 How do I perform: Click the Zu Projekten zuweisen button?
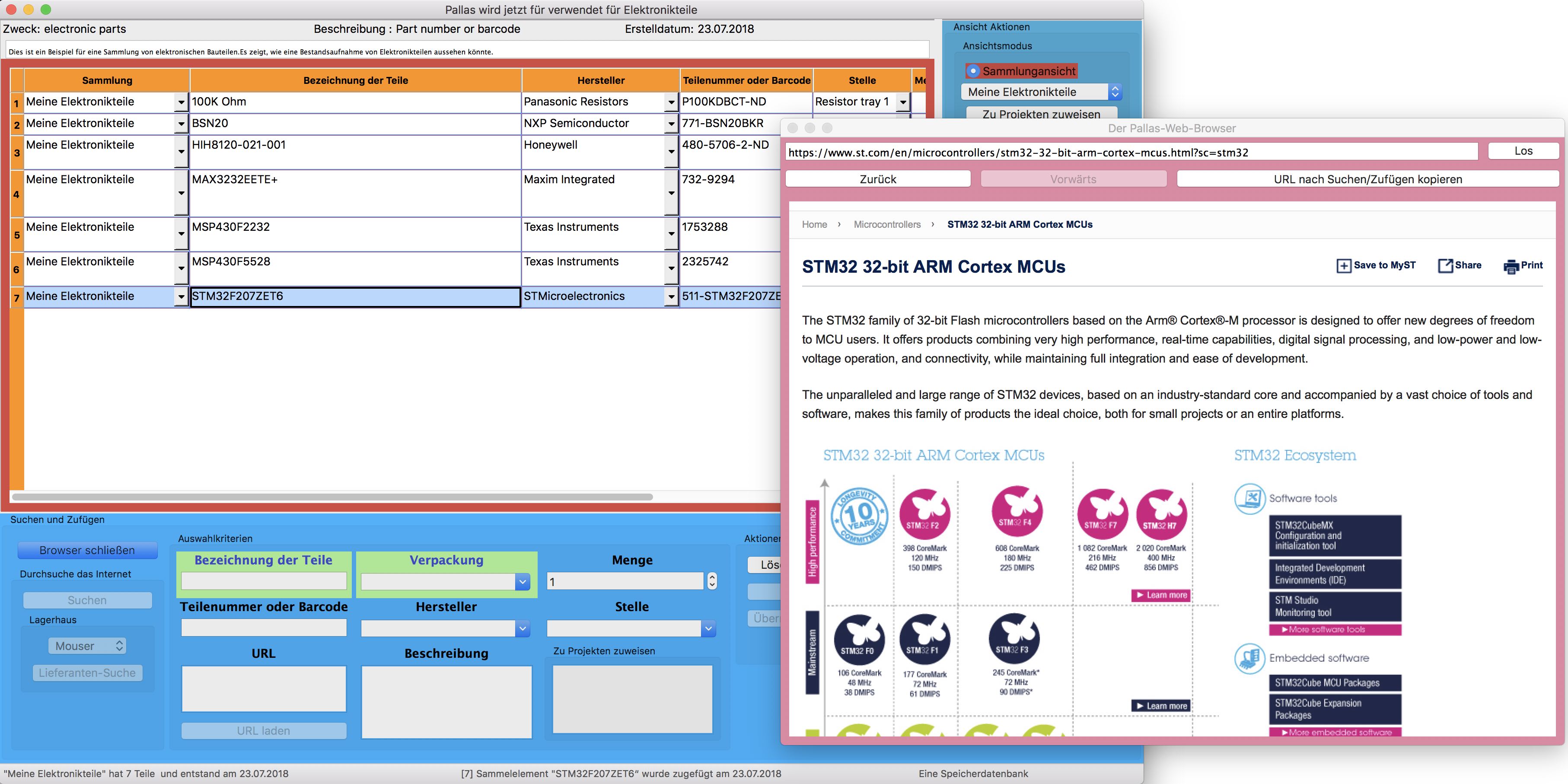click(1041, 113)
